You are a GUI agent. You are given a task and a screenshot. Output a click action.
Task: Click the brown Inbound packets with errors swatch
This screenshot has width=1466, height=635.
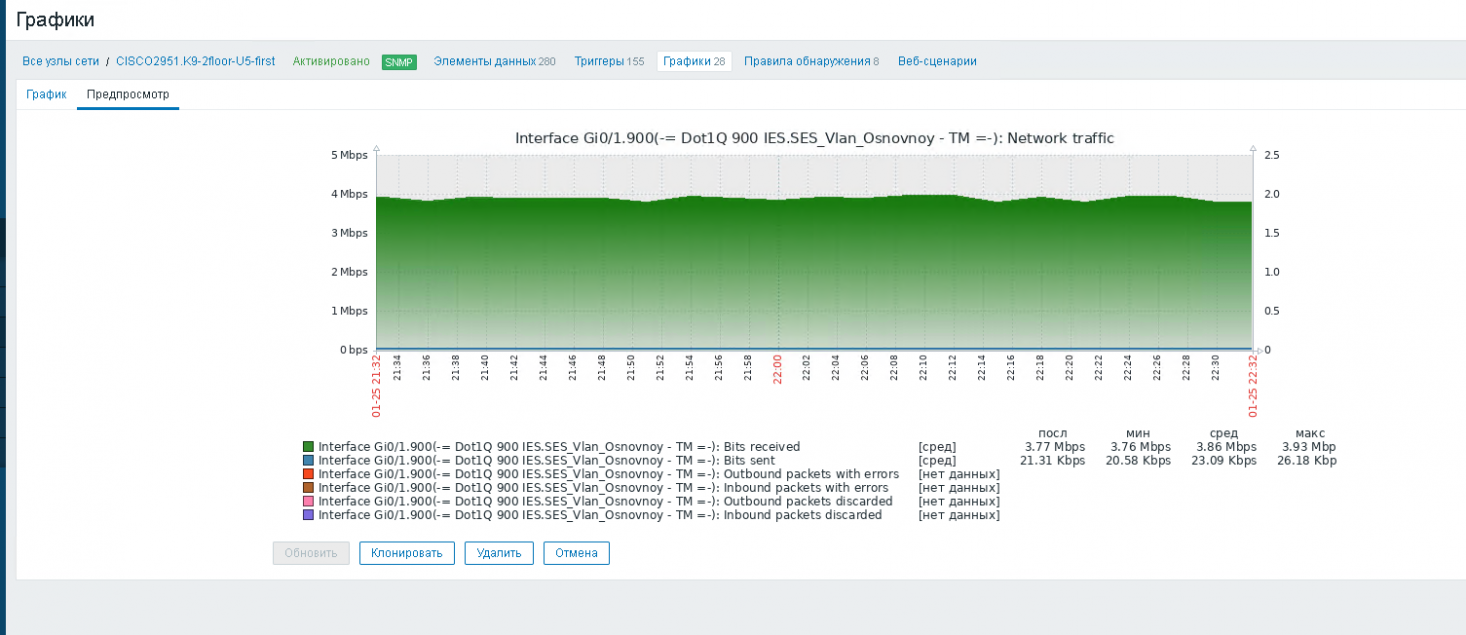(308, 488)
